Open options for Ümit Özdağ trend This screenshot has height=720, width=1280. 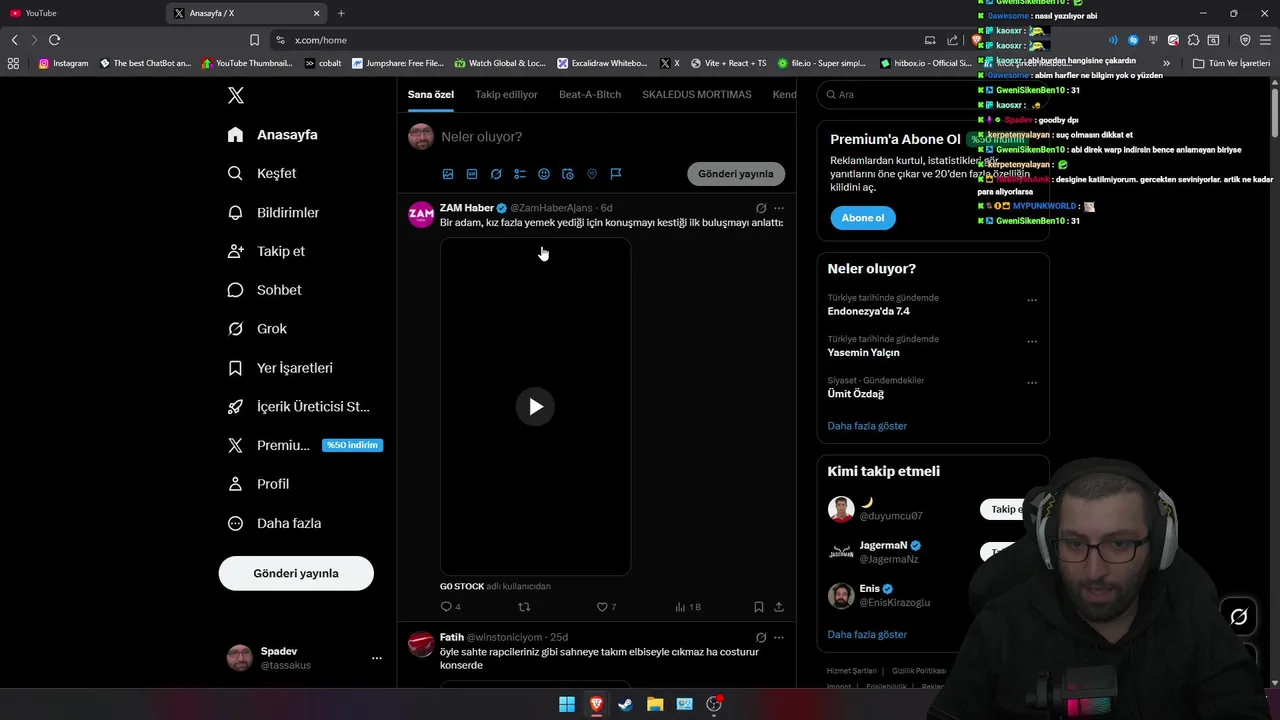click(x=1032, y=382)
